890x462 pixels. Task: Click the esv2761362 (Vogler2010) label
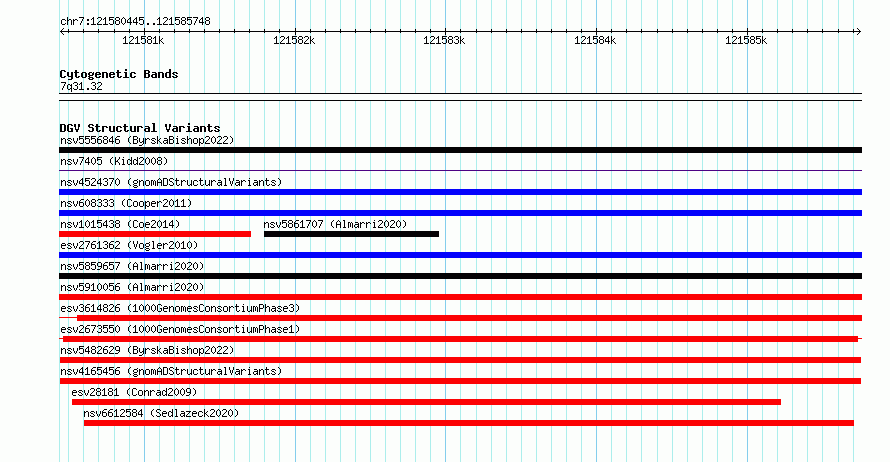pos(129,245)
